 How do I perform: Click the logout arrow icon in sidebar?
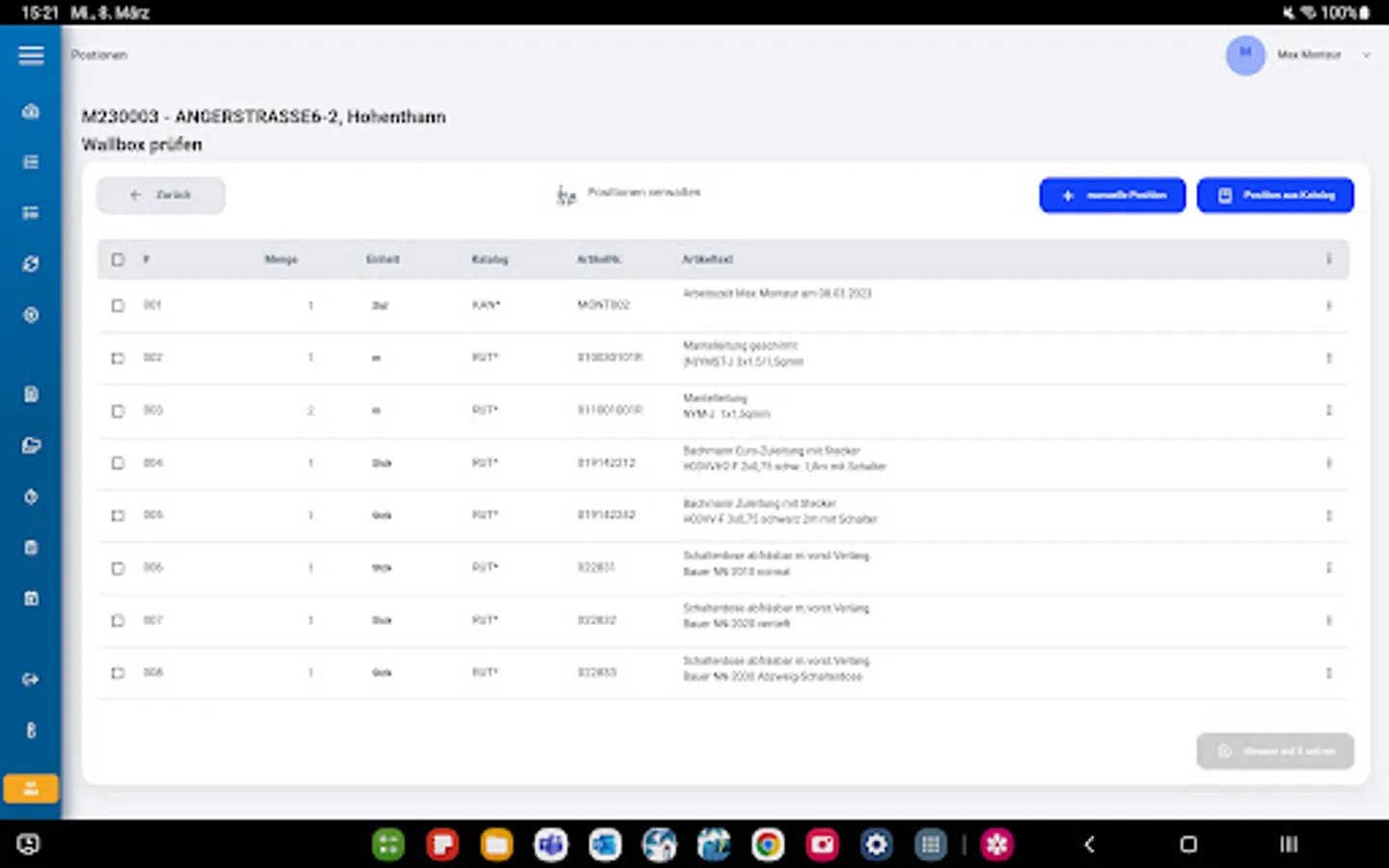pyautogui.click(x=31, y=679)
